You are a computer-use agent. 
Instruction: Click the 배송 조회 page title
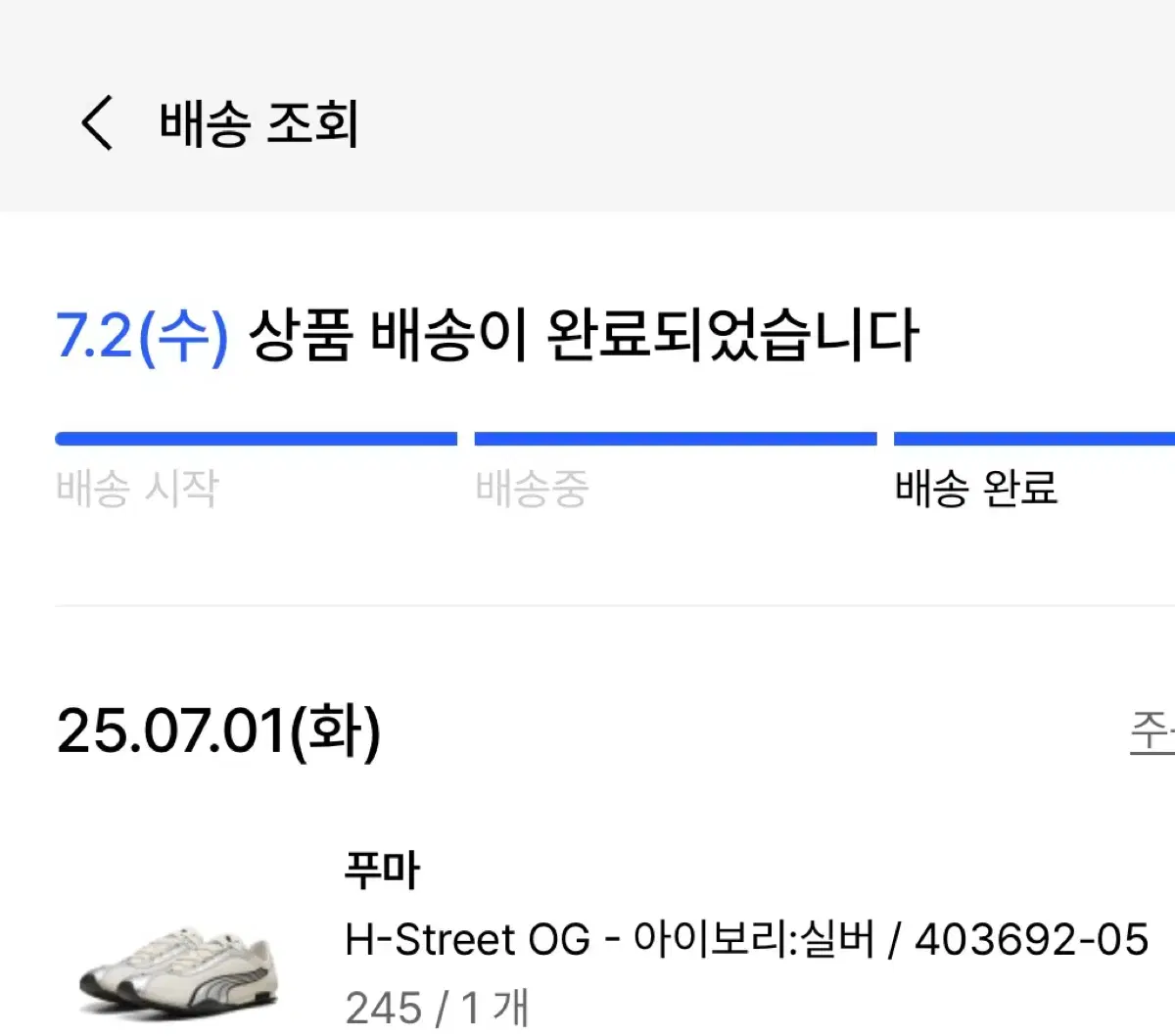point(259,124)
